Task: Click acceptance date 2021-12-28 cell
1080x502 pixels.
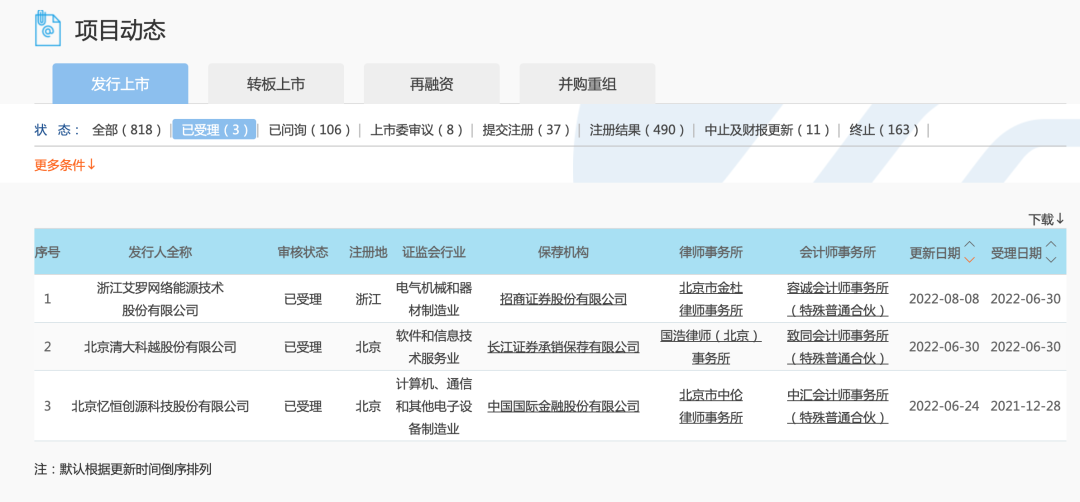Action: (1025, 406)
